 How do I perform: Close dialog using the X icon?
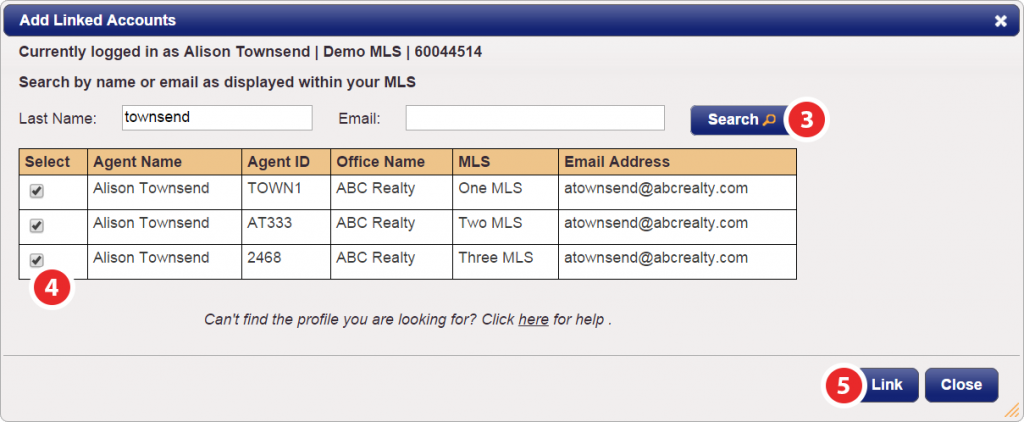pos(1000,22)
